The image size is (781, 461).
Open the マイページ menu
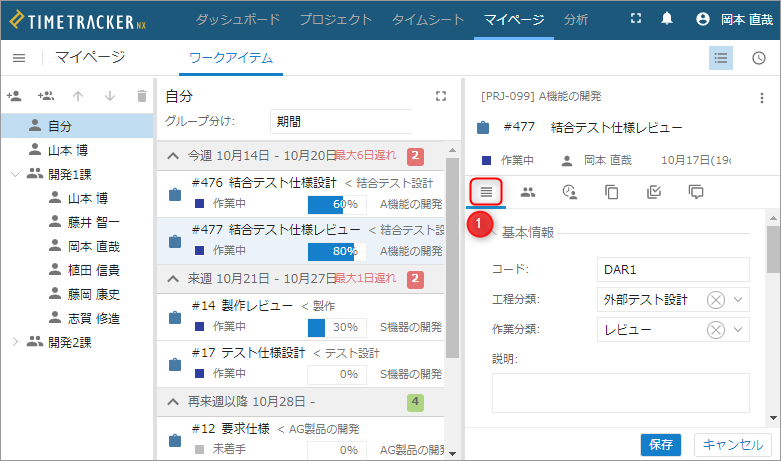pos(514,19)
